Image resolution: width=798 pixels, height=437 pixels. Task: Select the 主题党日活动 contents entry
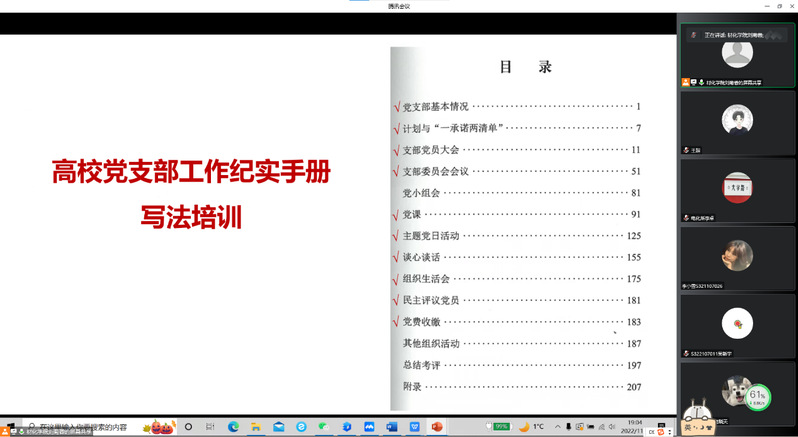click(x=437, y=236)
